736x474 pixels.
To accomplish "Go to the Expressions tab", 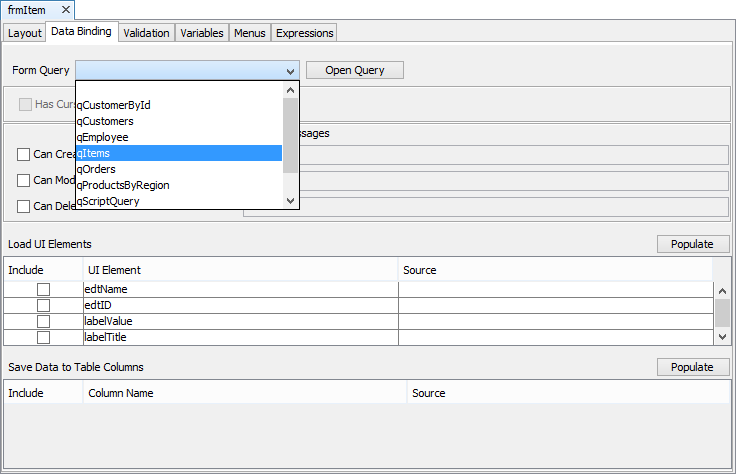I will [304, 33].
